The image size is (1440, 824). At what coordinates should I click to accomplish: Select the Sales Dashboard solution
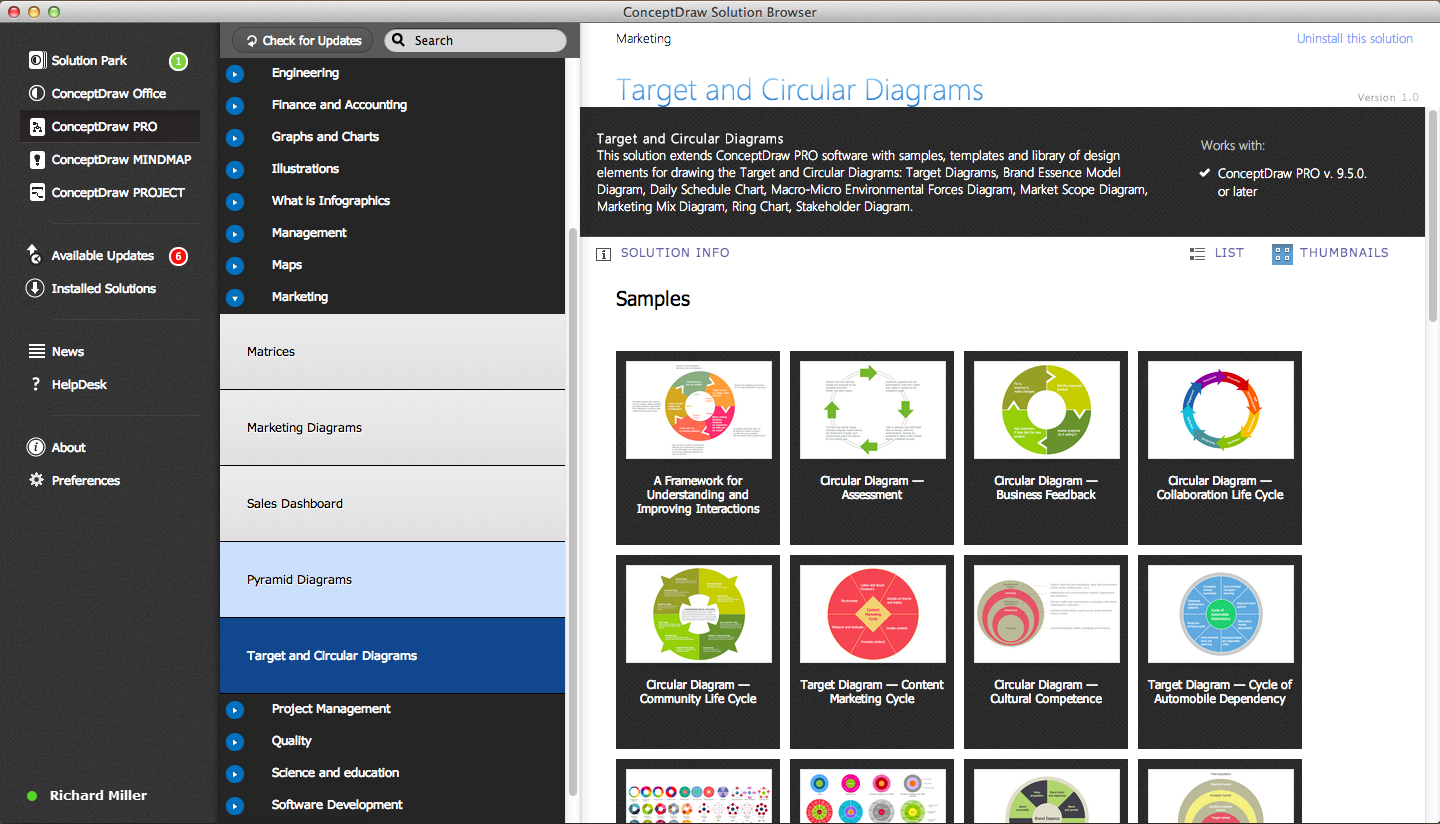tap(392, 504)
